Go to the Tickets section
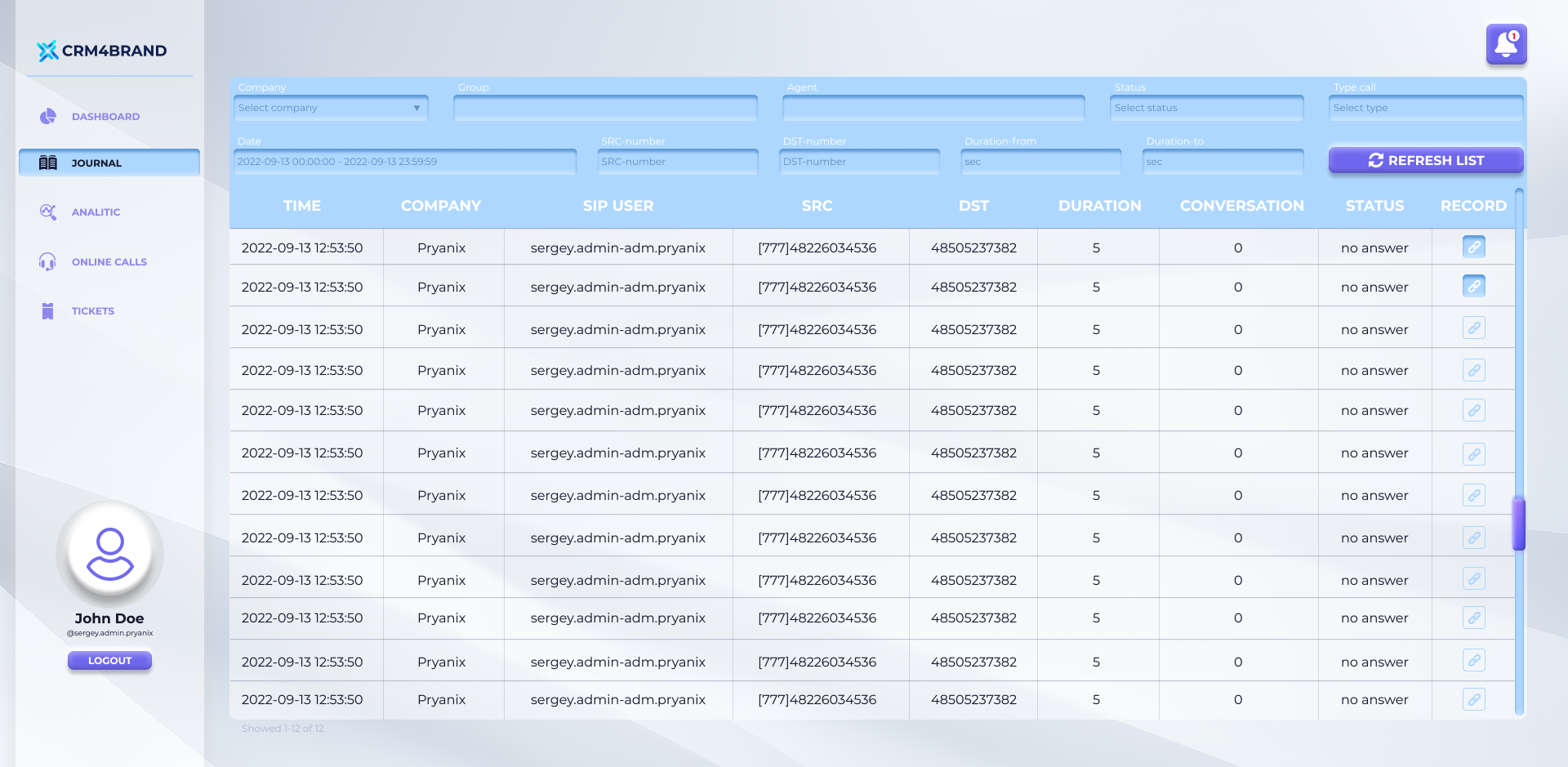The height and width of the screenshot is (767, 1568). [x=92, y=311]
